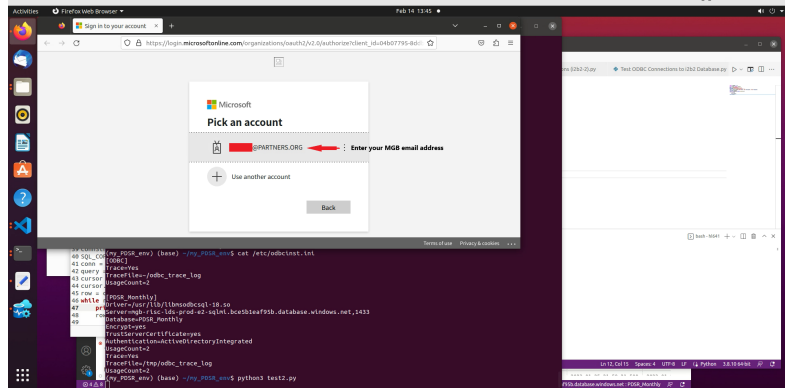This screenshot has width=785, height=388.
Task: Open the Privacy & cookies link
Action: coord(479,243)
